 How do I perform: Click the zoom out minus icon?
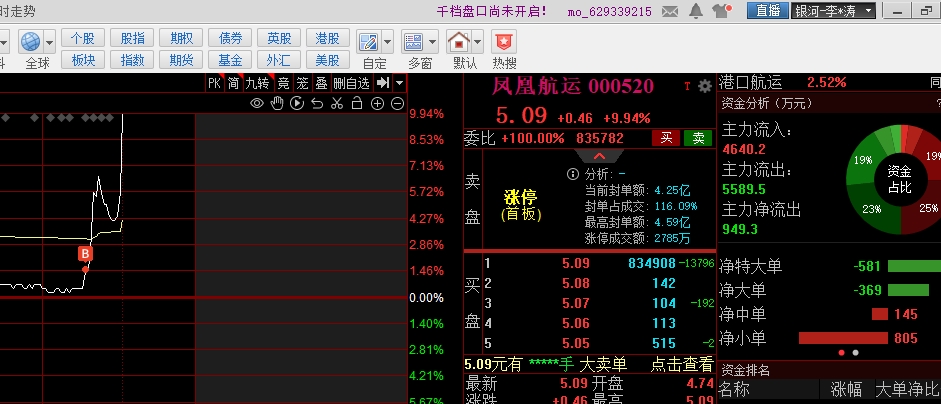397,103
